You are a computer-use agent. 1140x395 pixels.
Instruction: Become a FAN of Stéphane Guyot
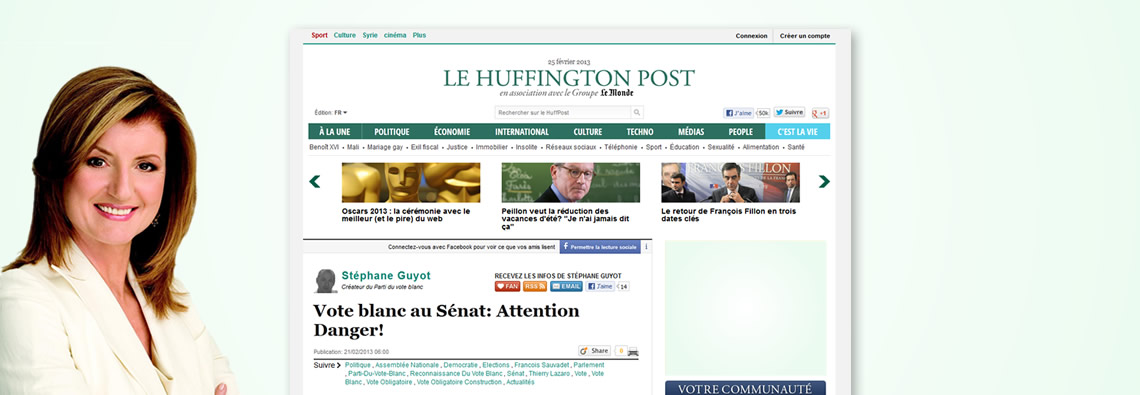pyautogui.click(x=507, y=287)
